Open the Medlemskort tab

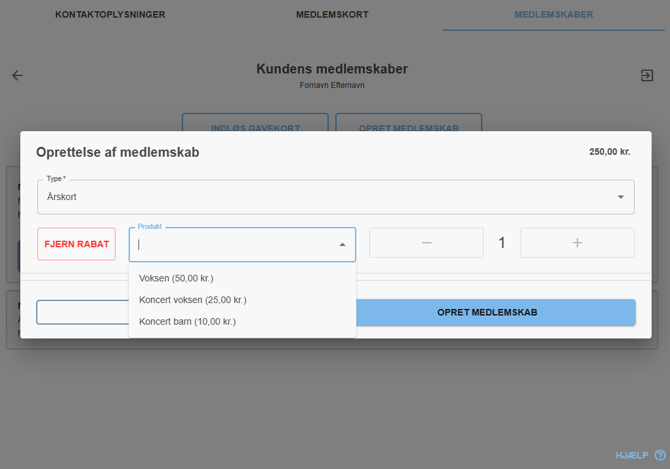coord(332,15)
